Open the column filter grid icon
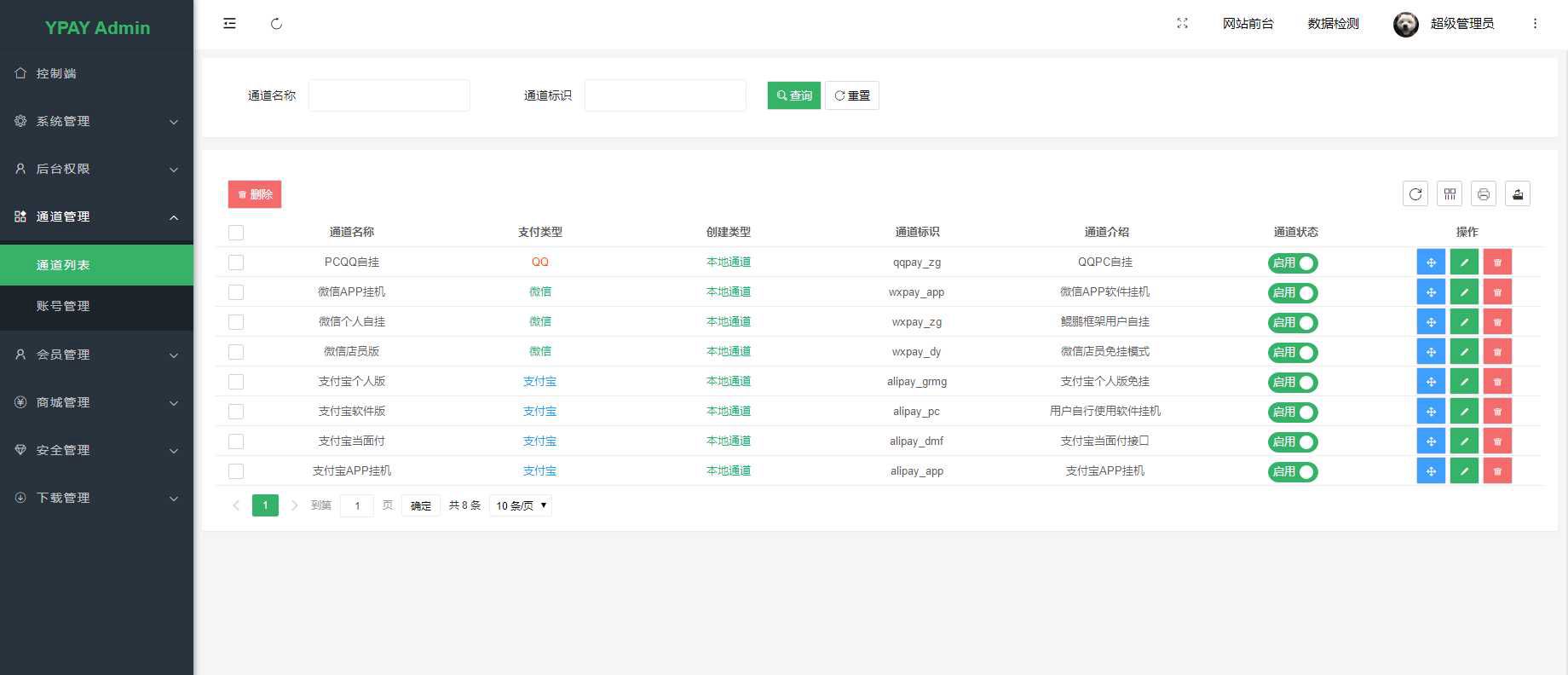The image size is (1568, 675). [x=1450, y=194]
